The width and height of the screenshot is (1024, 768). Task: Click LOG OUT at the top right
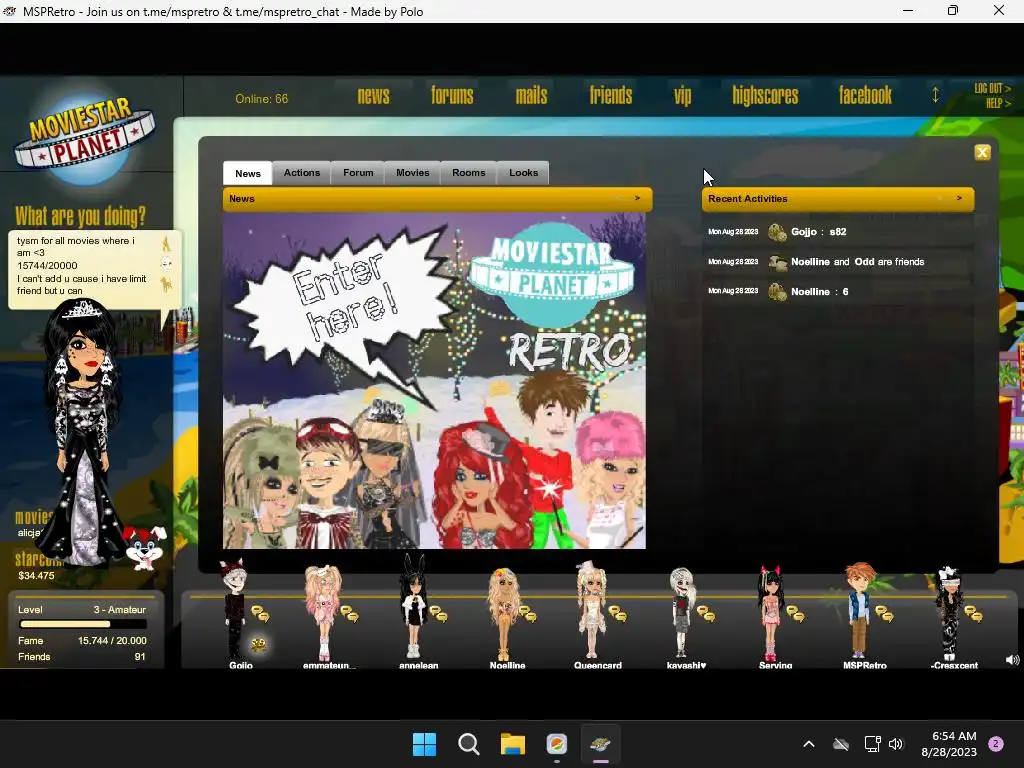(x=992, y=88)
